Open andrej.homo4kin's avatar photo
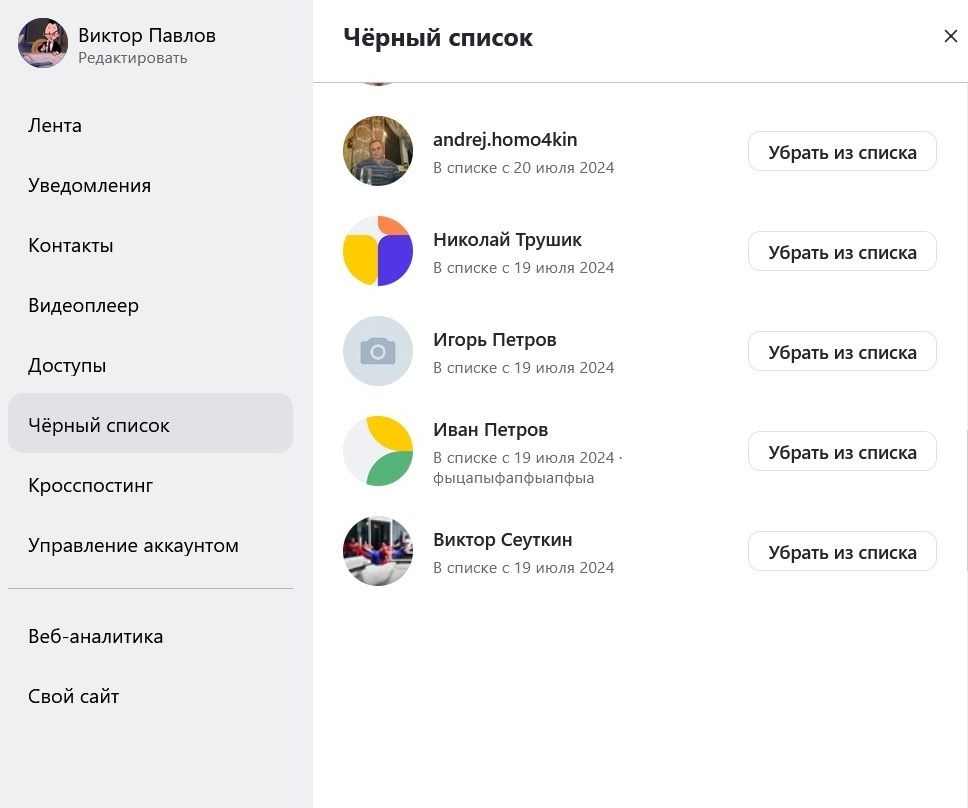Image resolution: width=968 pixels, height=808 pixels. tap(378, 151)
